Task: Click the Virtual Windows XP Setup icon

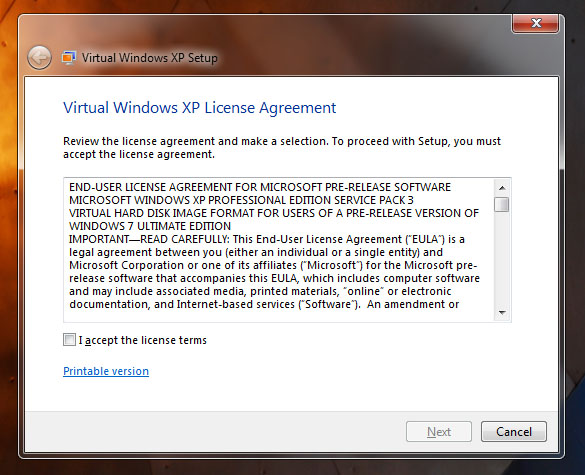Action: (x=69, y=58)
